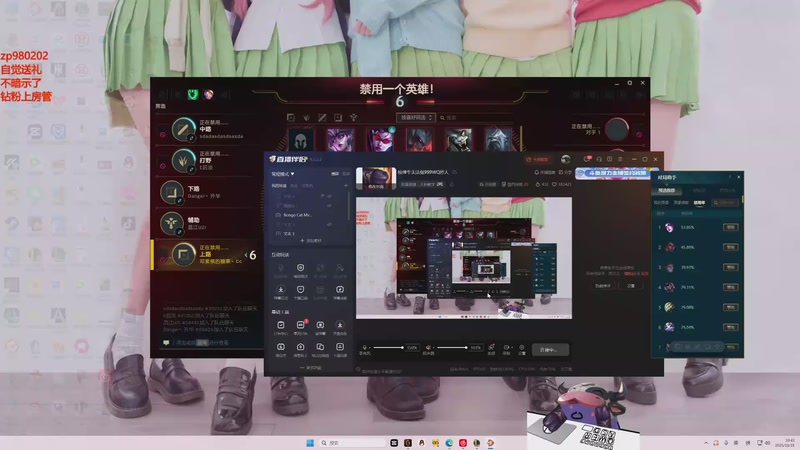Open messages icon with red badge
This screenshot has height=450, width=800.
588,159
